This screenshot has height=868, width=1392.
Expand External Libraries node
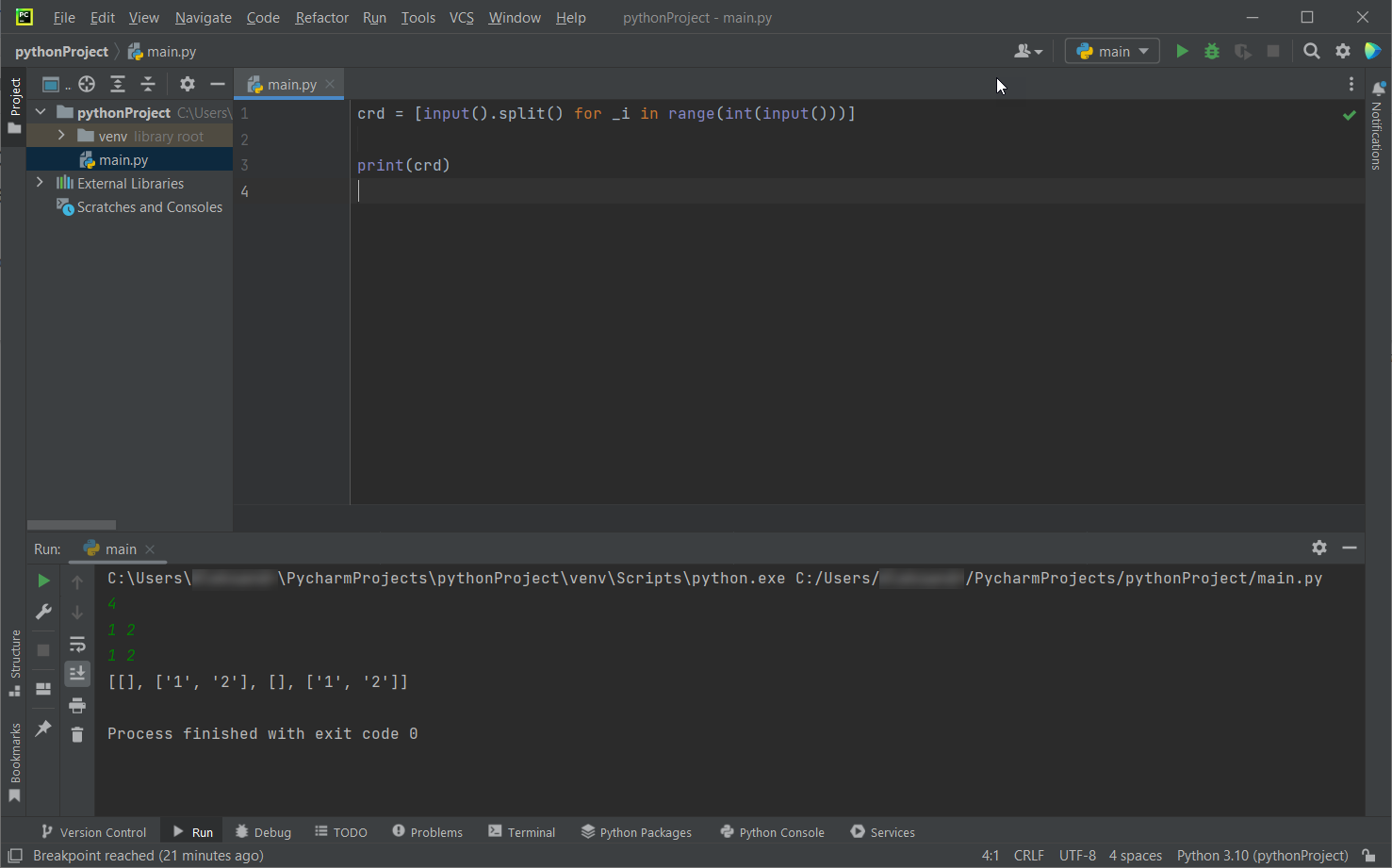(40, 183)
